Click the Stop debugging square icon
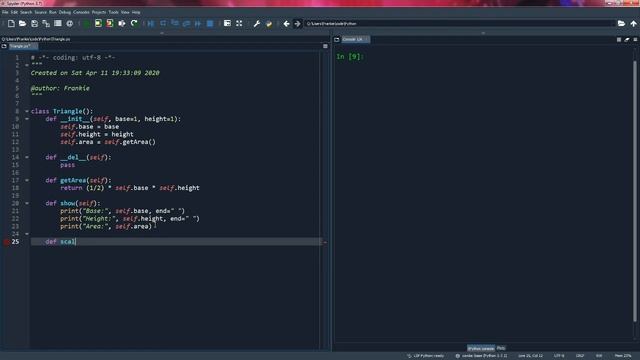This screenshot has width=640, height=360. [210, 24]
